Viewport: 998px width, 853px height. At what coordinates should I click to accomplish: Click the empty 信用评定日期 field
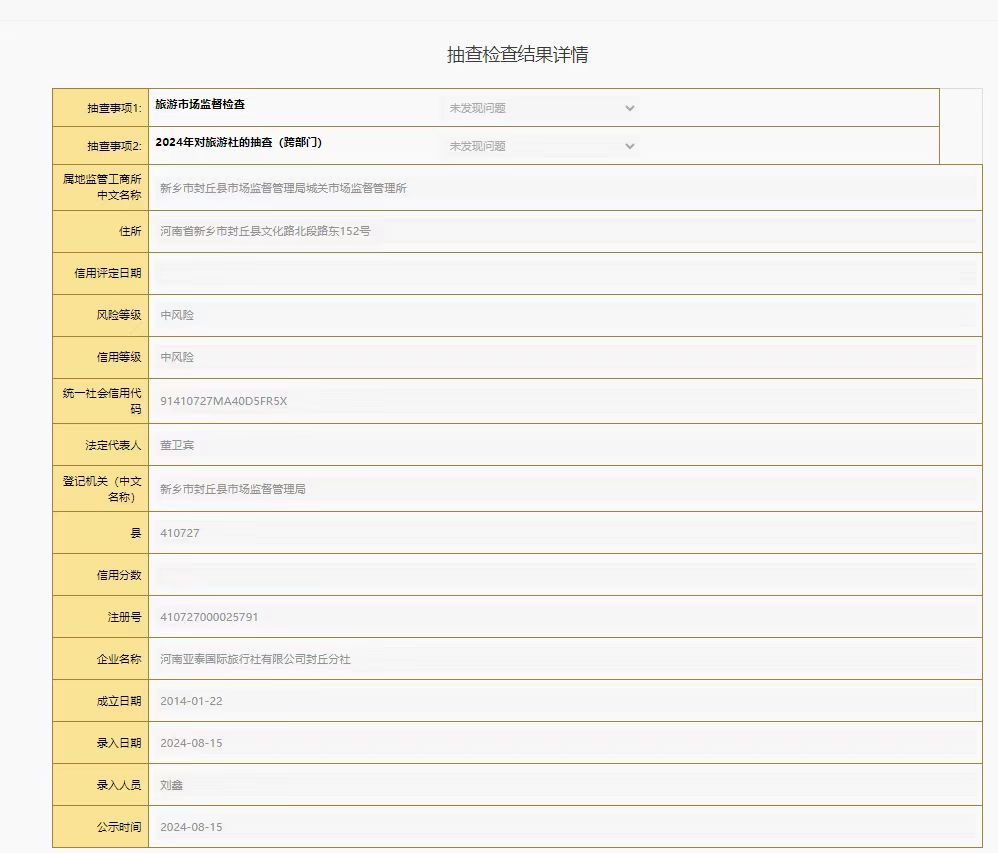pos(565,273)
